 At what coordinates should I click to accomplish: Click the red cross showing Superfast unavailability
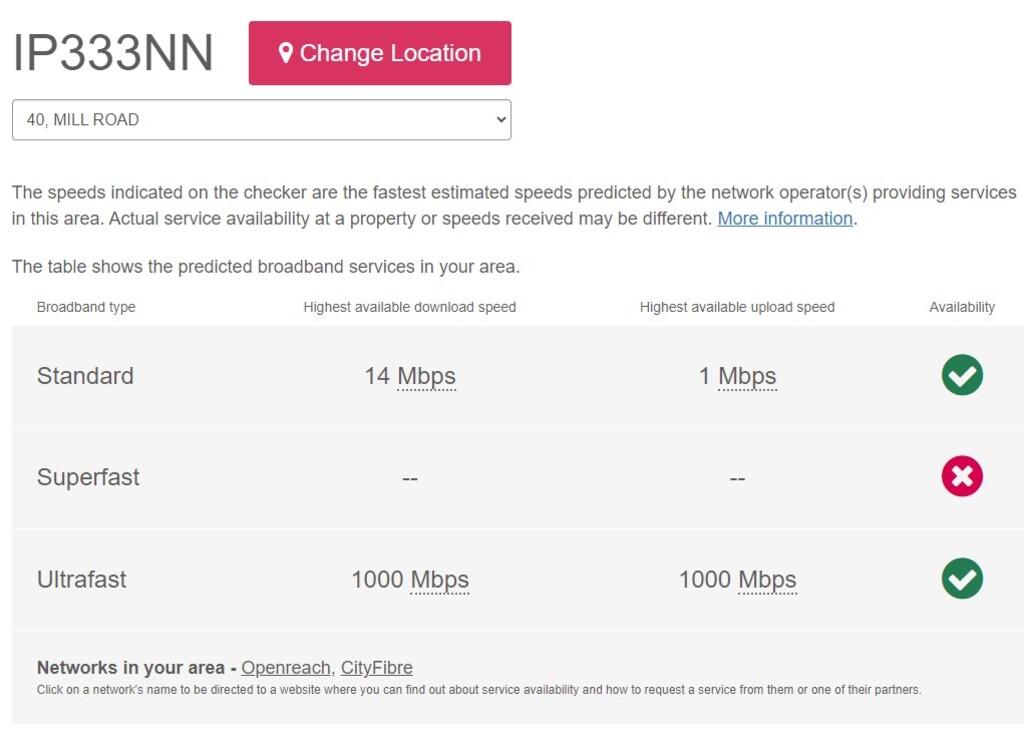961,477
